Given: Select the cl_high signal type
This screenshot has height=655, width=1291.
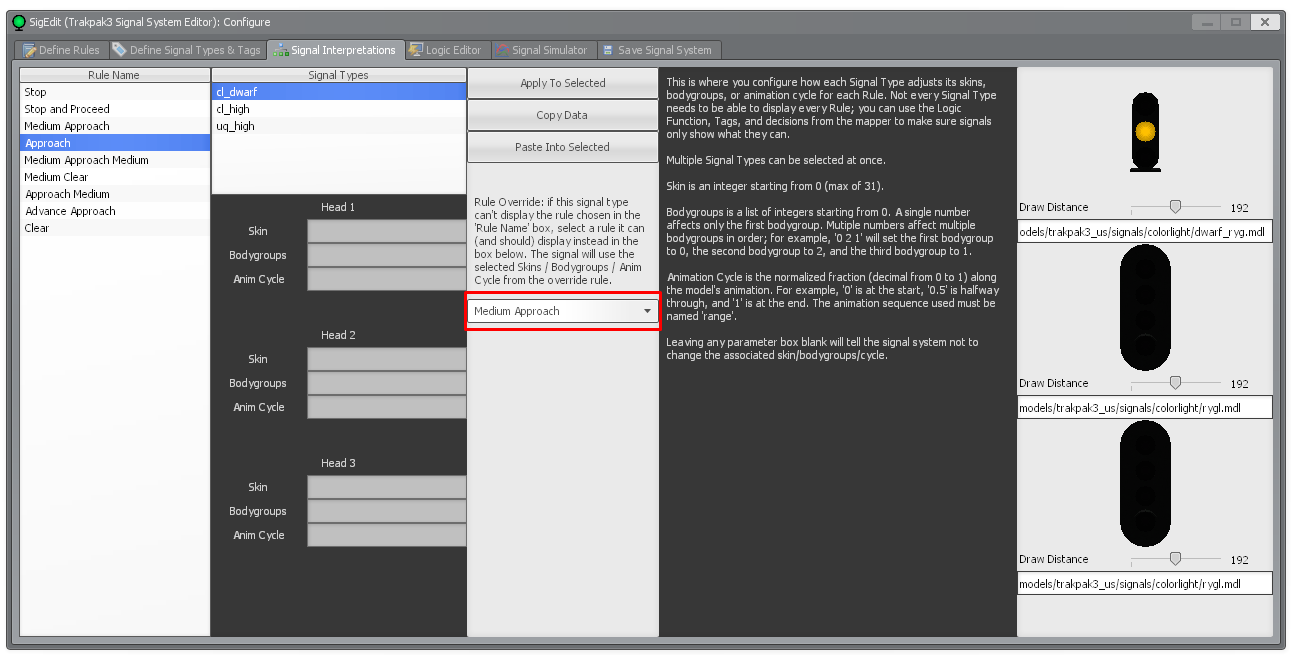Looking at the screenshot, I should point(339,109).
